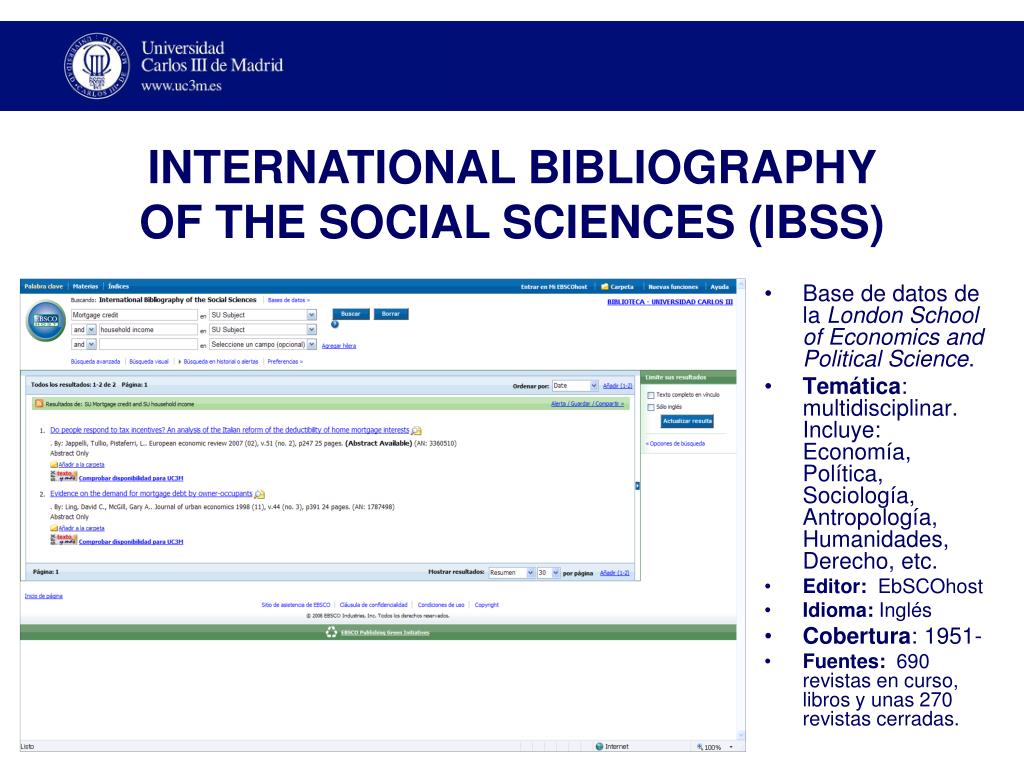Check 'Texto completo en vínculo' box
The height and width of the screenshot is (768, 1024).
650,395
